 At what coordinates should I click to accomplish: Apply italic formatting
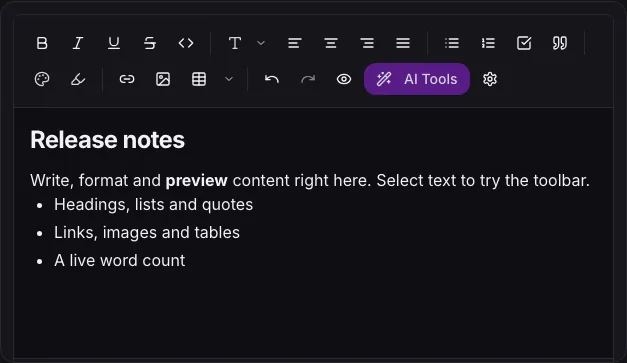pyautogui.click(x=78, y=43)
